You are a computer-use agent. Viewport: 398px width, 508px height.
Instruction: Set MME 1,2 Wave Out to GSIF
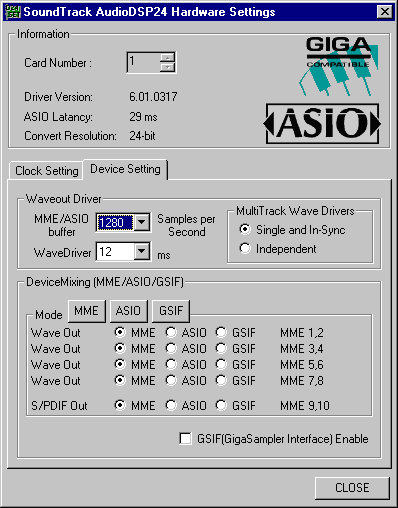pyautogui.click(x=221, y=332)
